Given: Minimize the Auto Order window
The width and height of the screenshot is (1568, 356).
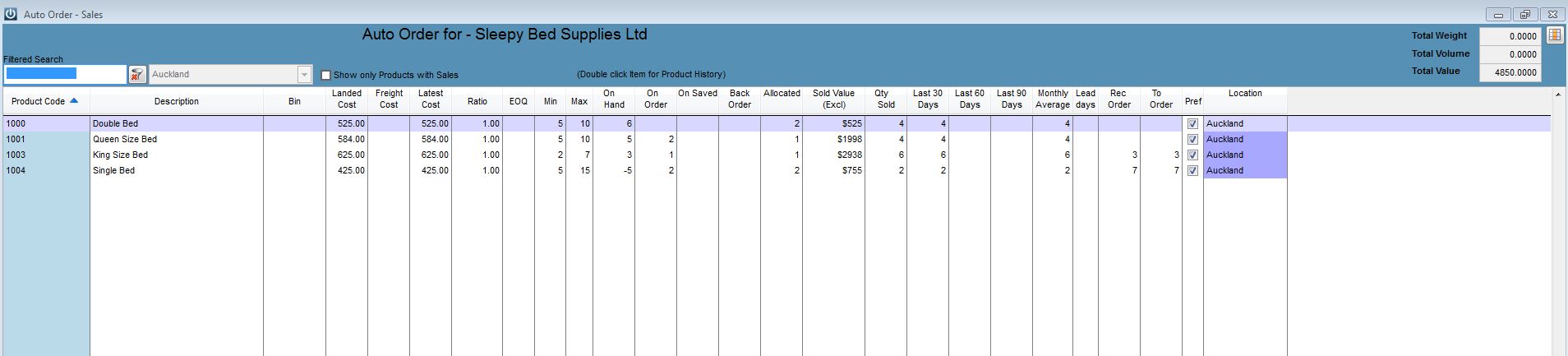Looking at the screenshot, I should click(1499, 15).
